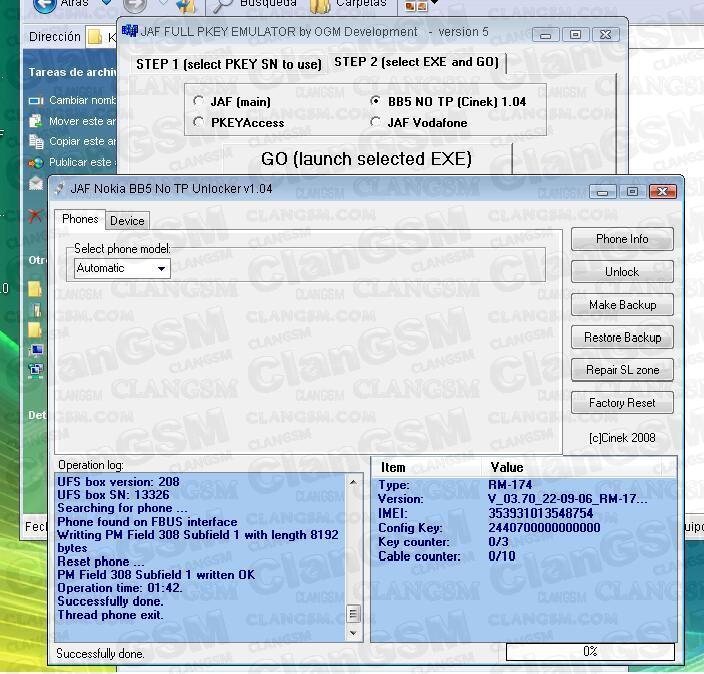704x674 pixels.
Task: Select the IMEI value 353931013548754
Action: pyautogui.click(x=541, y=513)
